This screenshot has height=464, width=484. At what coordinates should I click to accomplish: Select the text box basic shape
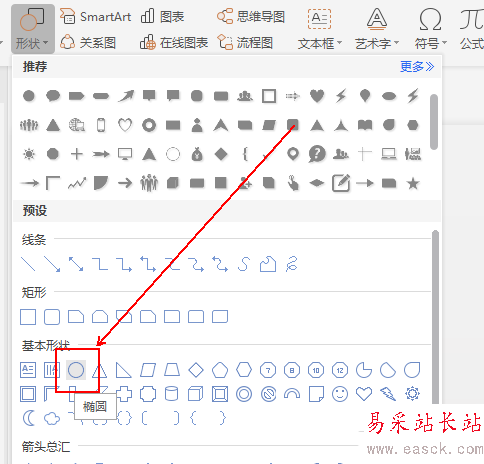coord(28,370)
